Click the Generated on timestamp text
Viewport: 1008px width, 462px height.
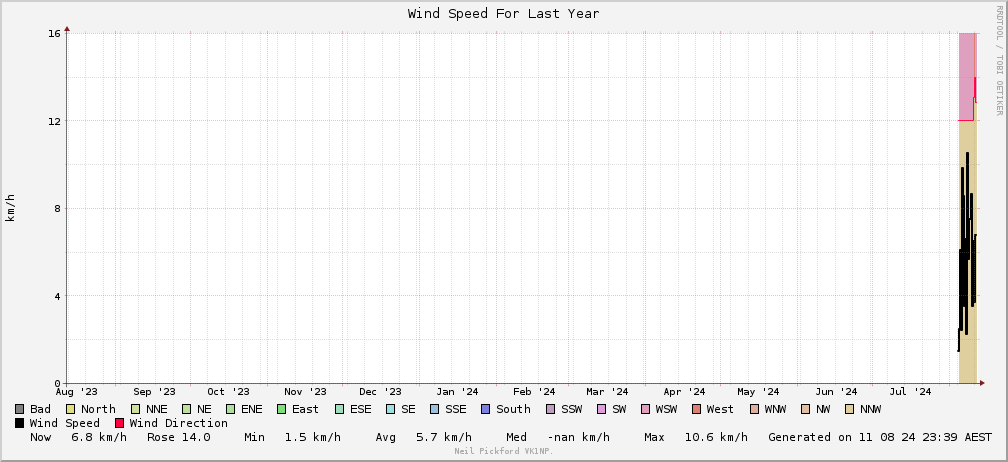click(880, 438)
